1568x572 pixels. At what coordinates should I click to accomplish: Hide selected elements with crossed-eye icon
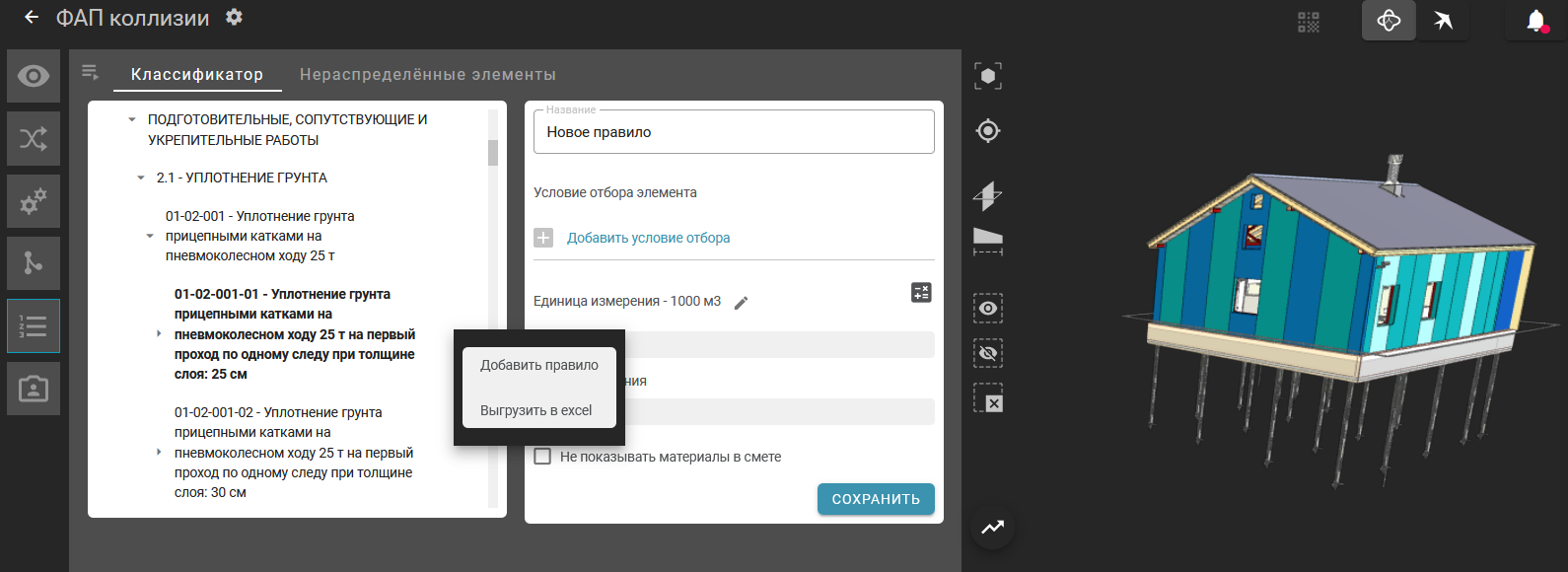click(x=987, y=353)
